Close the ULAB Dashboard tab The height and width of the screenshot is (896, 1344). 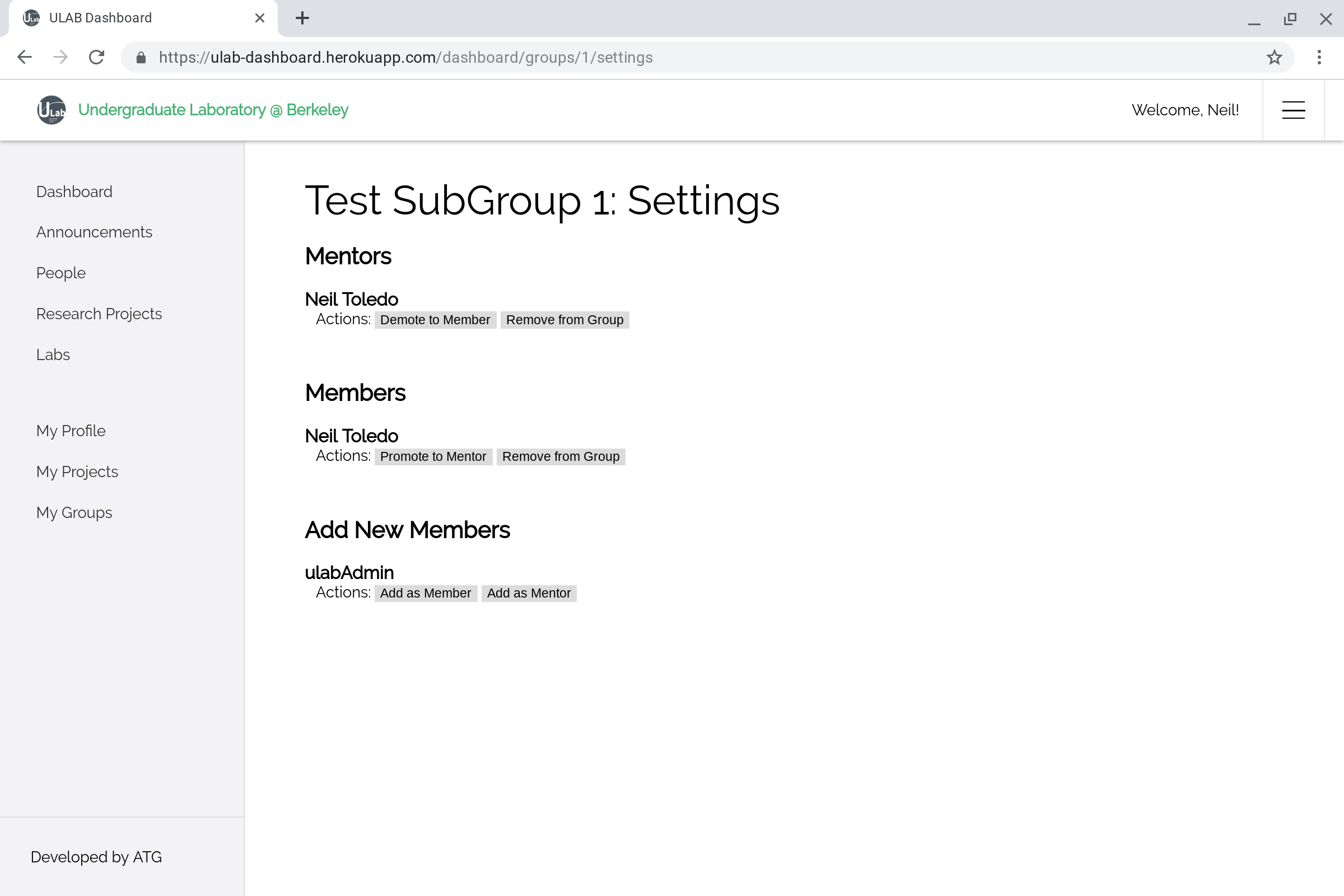click(x=259, y=18)
